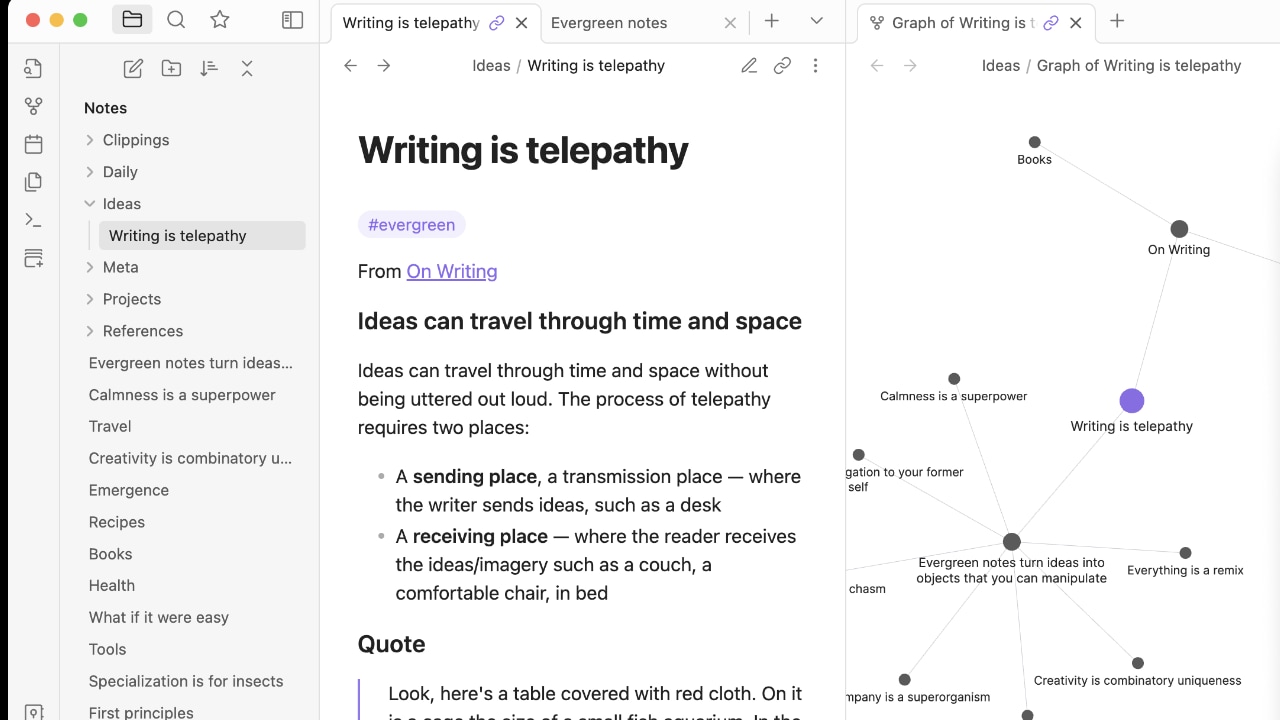Open bookmarks star tab
The height and width of the screenshot is (720, 1280).
click(x=220, y=20)
